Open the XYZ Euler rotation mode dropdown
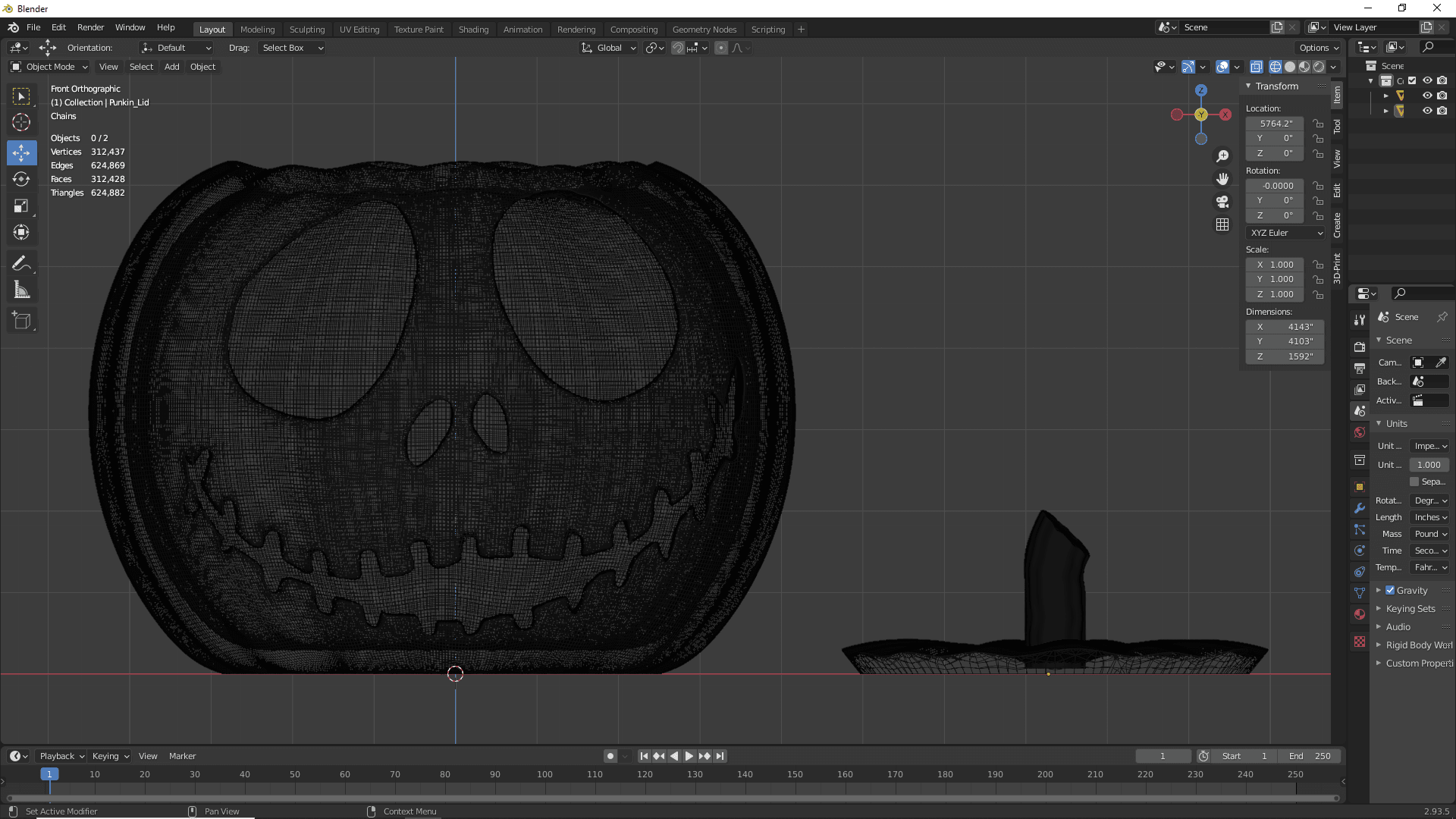Image resolution: width=1456 pixels, height=819 pixels. [x=1285, y=233]
